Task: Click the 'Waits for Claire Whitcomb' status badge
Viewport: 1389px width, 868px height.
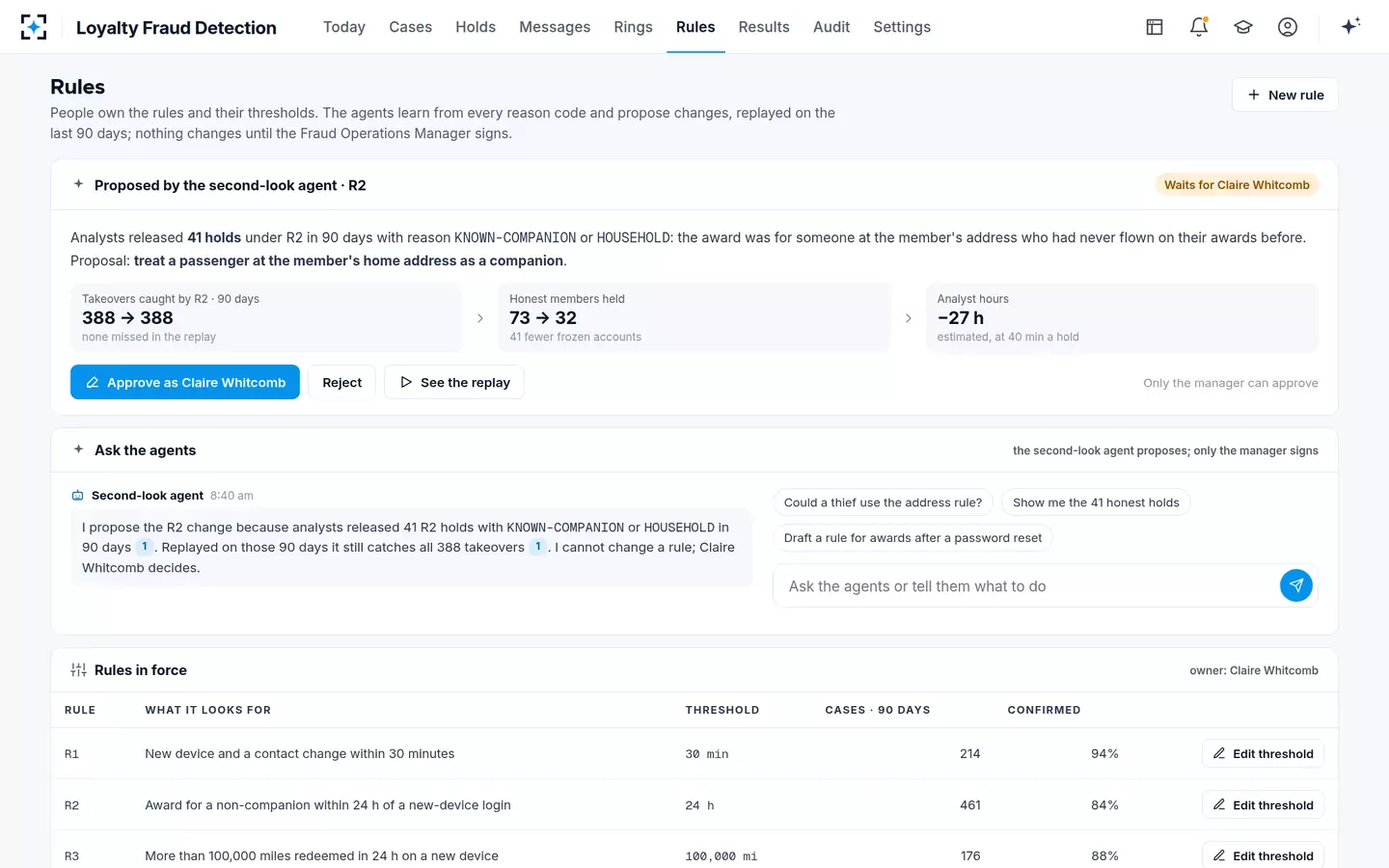Action: pos(1237,184)
